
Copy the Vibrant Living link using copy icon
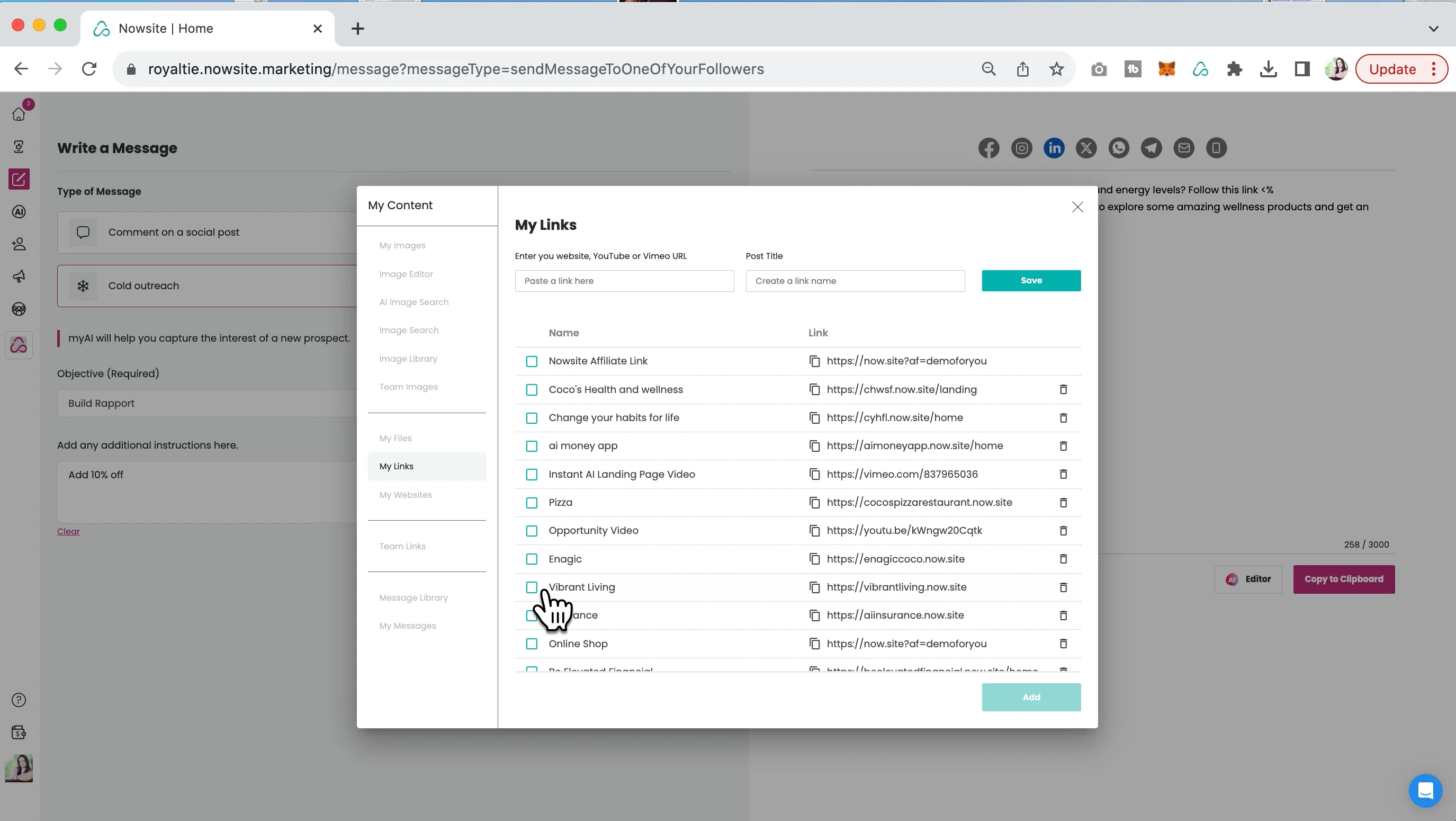[814, 587]
